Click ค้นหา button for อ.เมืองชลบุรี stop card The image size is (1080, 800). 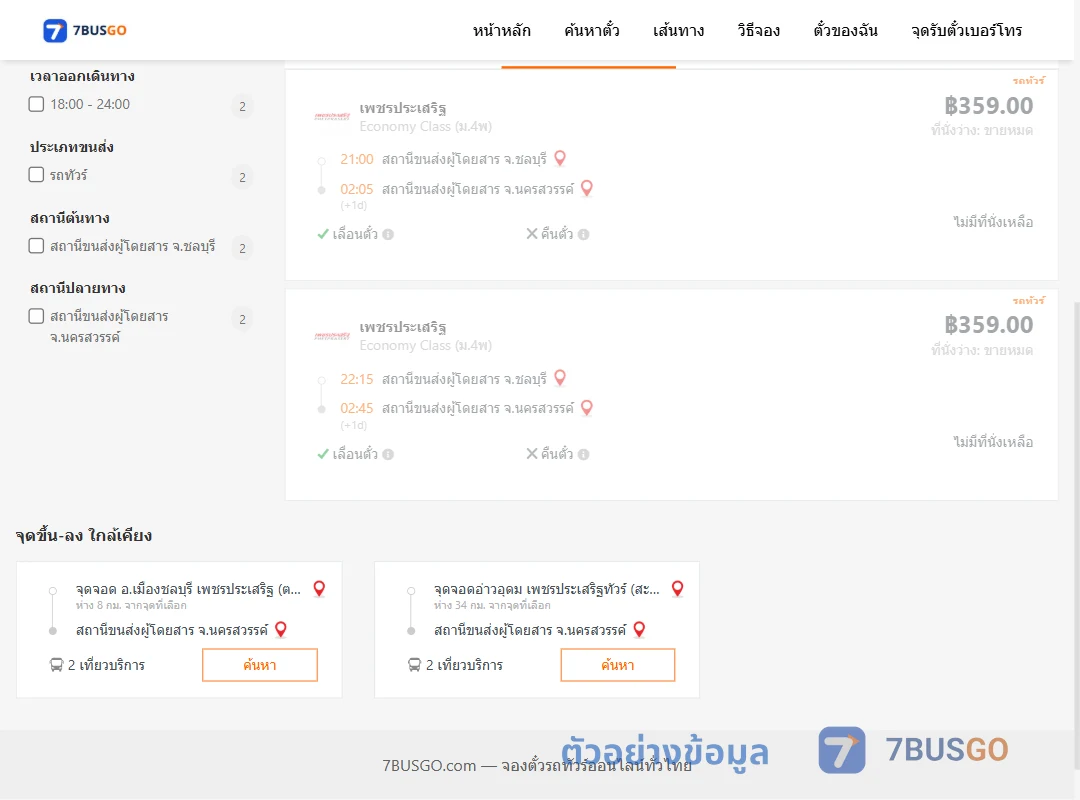tap(260, 665)
